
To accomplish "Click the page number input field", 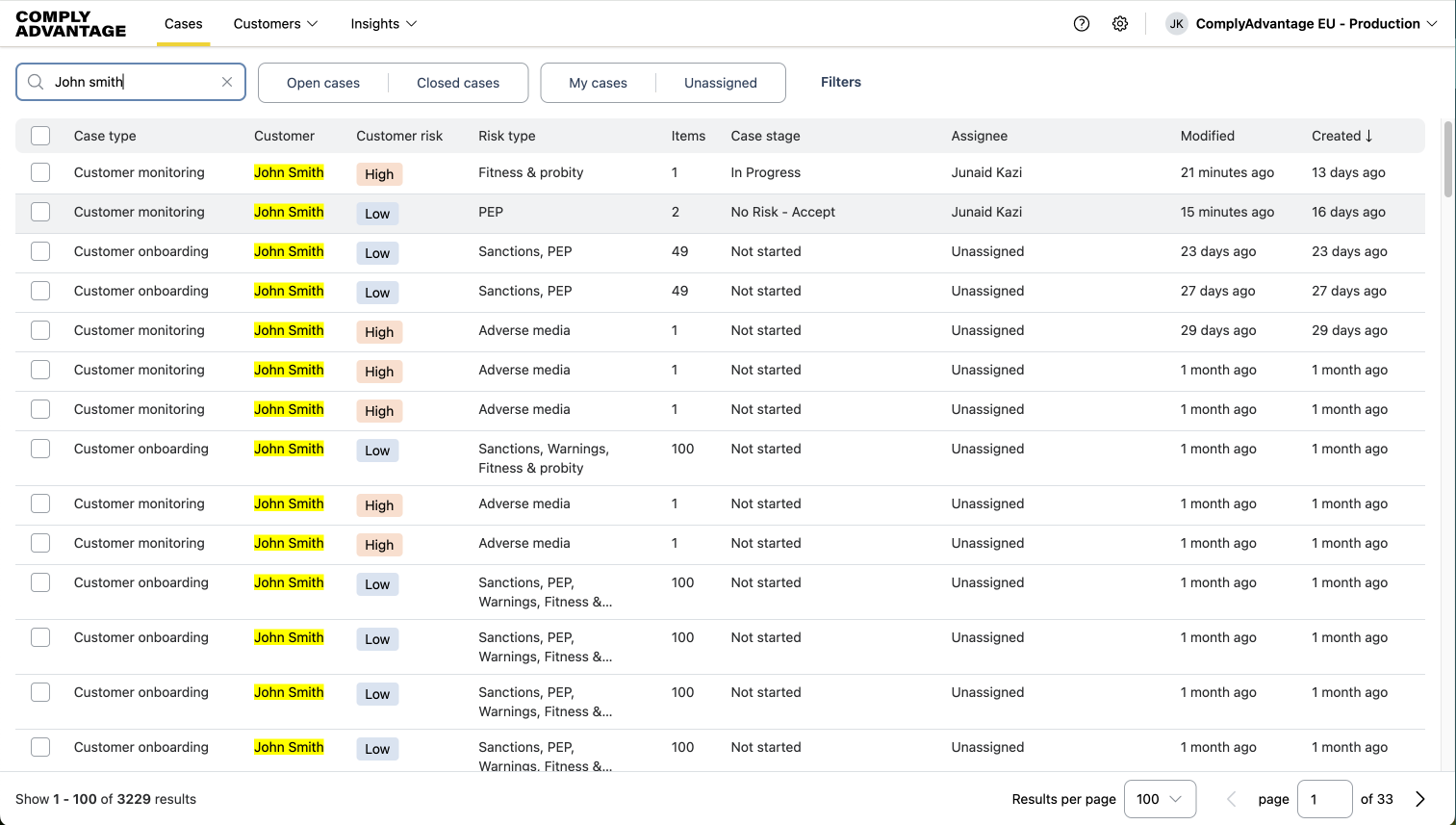I will 1324,799.
